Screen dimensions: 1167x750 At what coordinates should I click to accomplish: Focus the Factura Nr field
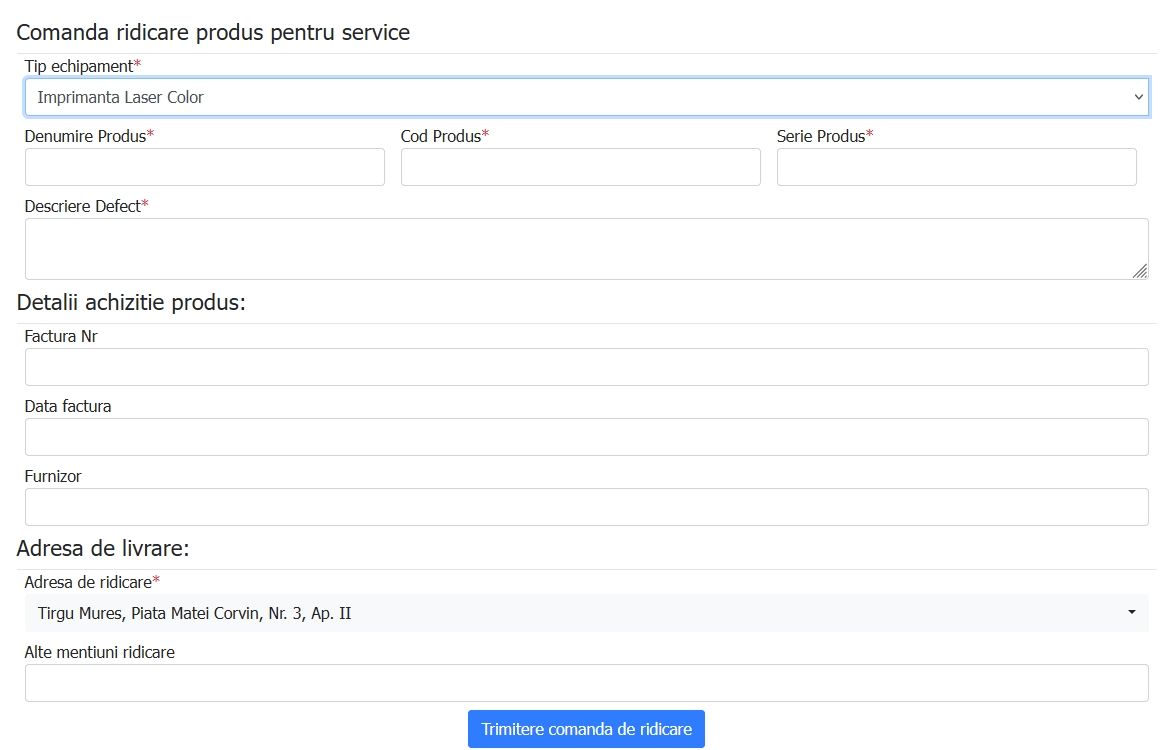(x=586, y=367)
